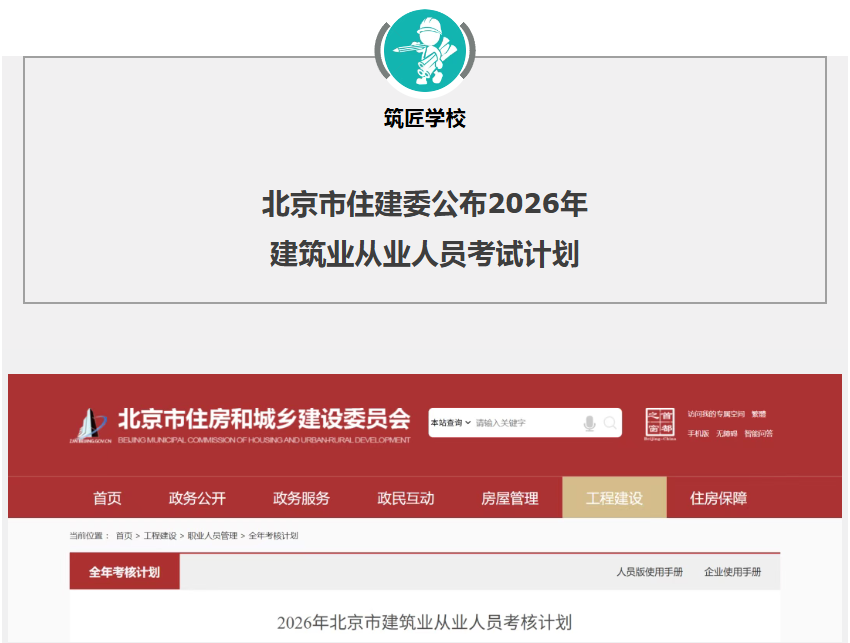
Task: Select the 政民互动 menu item
Action: click(405, 498)
